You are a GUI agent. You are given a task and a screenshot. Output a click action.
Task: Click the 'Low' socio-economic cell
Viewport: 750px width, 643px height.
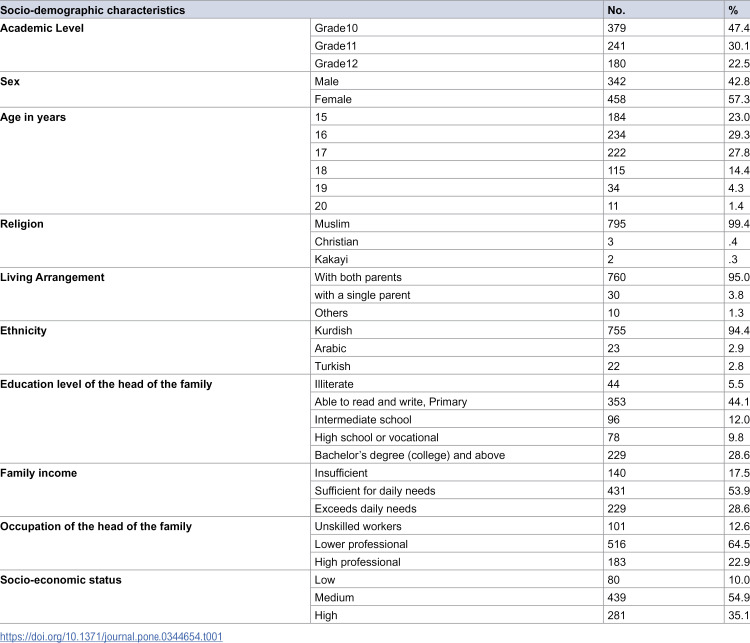click(x=325, y=580)
